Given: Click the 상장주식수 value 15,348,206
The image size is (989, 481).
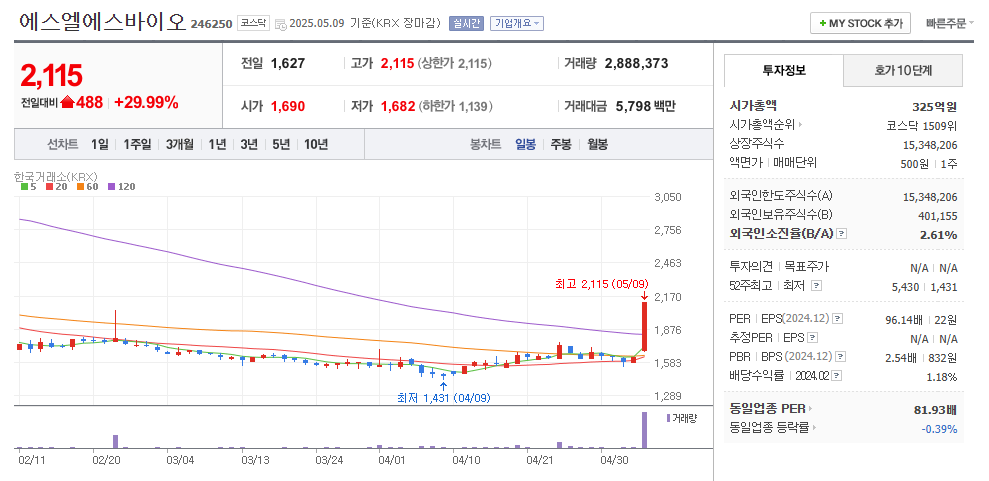Looking at the screenshot, I should tap(930, 144).
